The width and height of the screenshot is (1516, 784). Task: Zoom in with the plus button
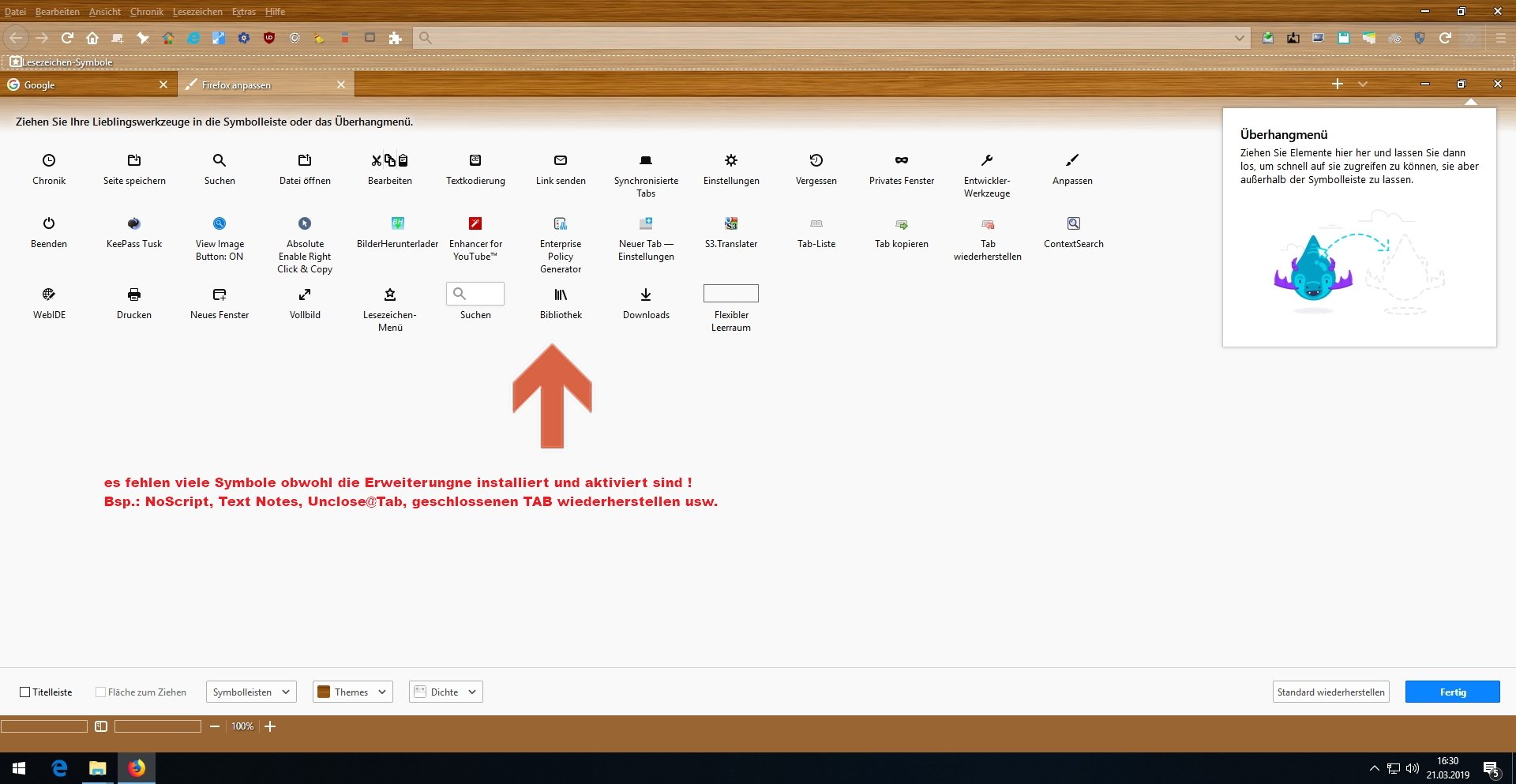click(x=270, y=726)
